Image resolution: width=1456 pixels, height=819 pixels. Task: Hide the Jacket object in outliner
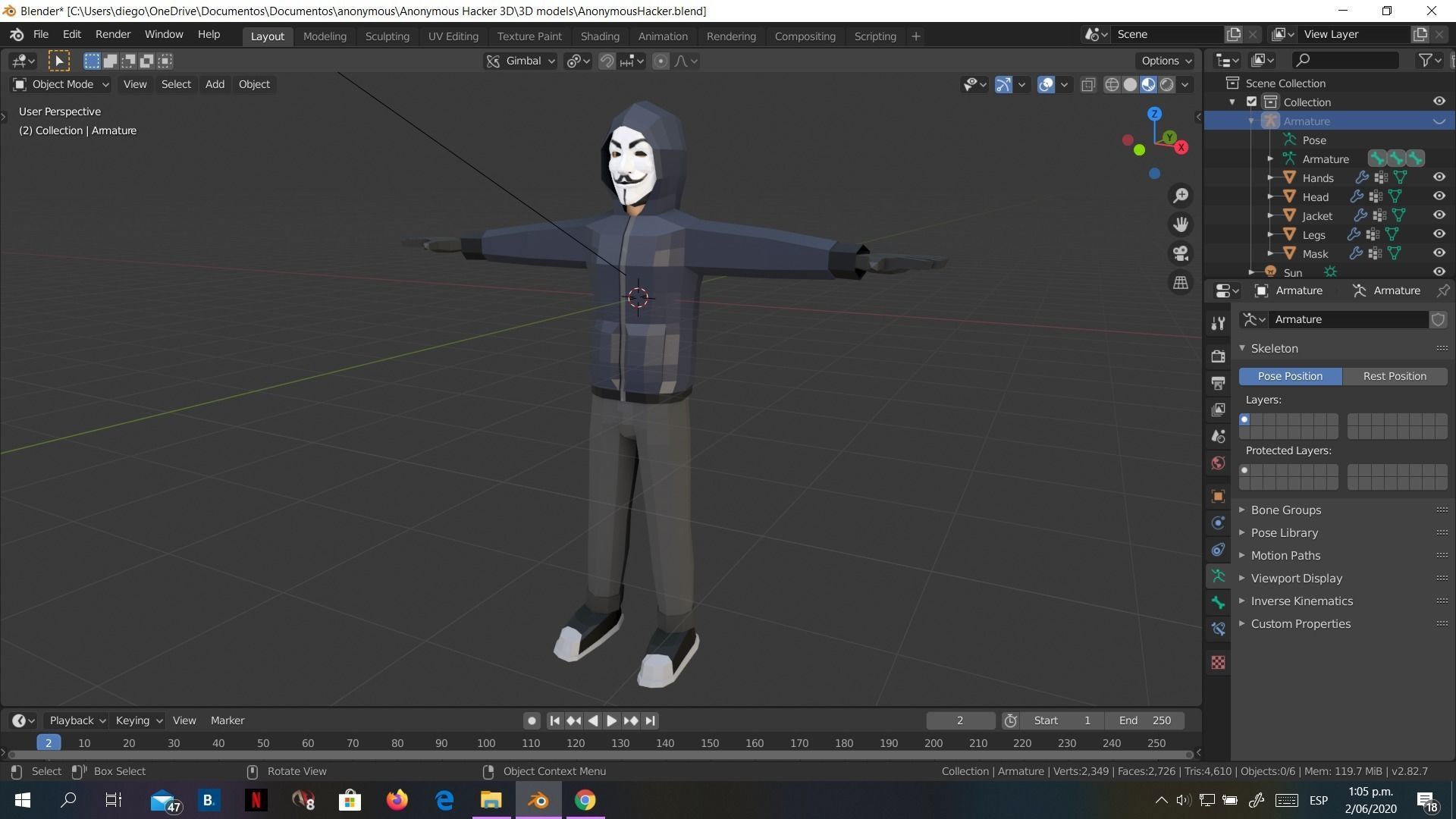(1439, 215)
